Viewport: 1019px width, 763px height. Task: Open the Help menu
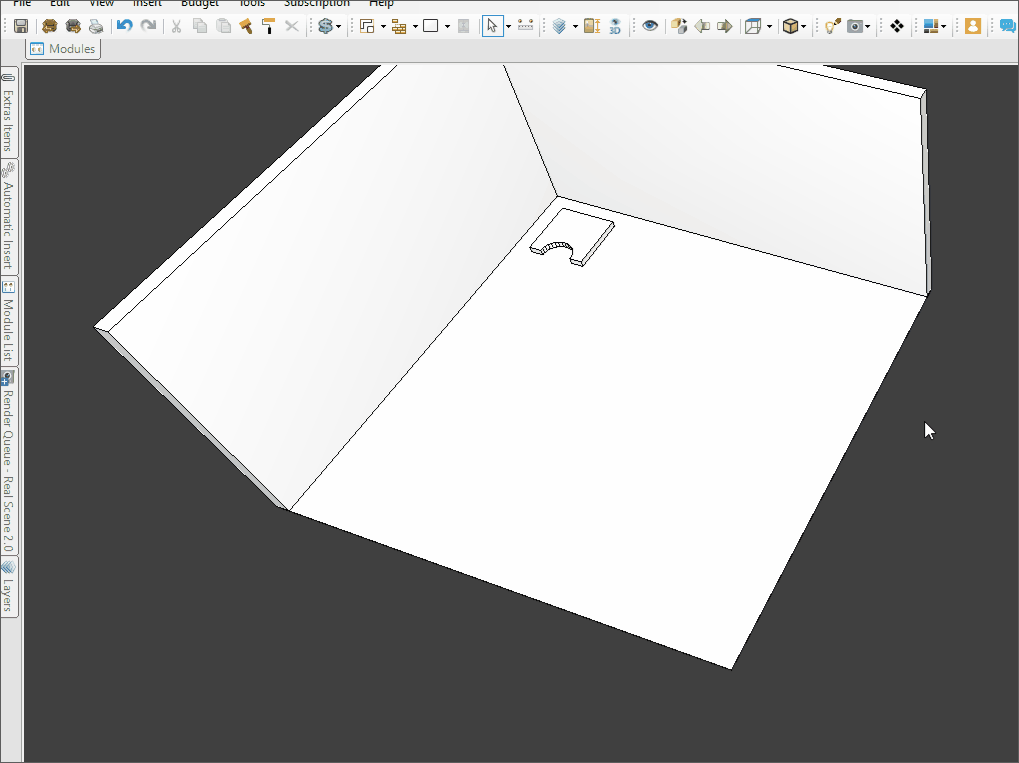coord(381,3)
